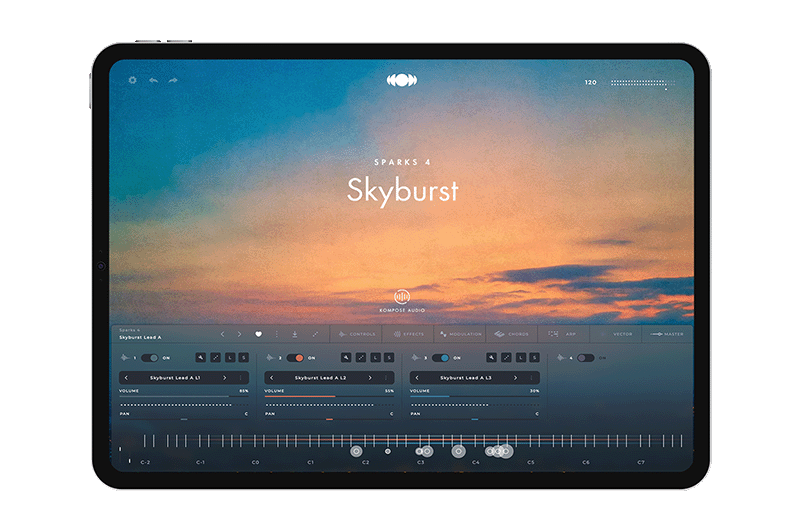
Task: Click the undo arrow icon
Action: click(153, 80)
